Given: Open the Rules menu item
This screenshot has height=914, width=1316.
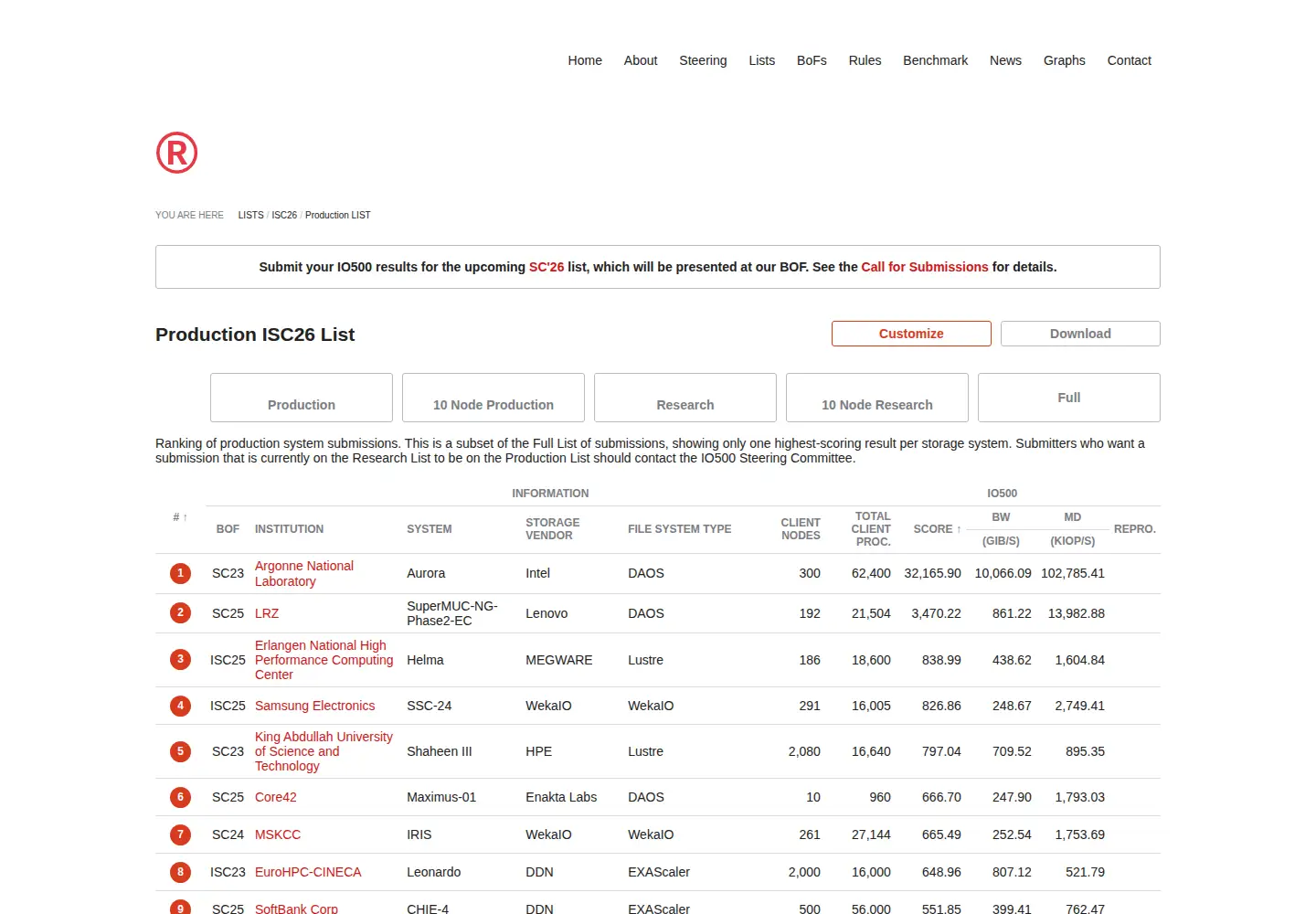Looking at the screenshot, I should [x=865, y=60].
